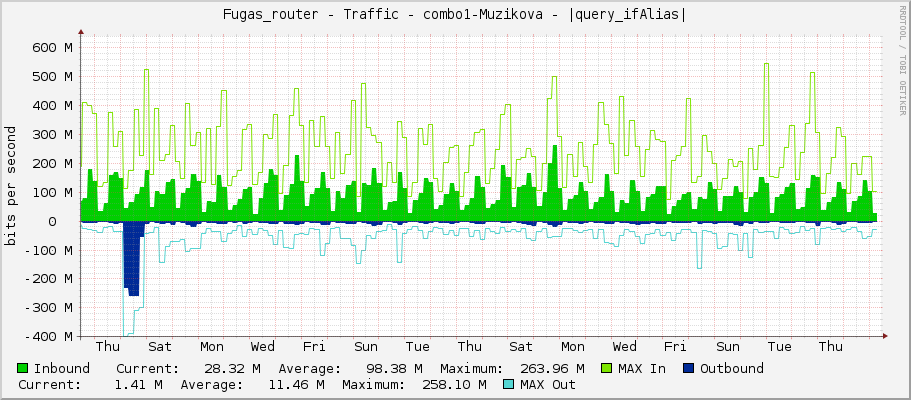Image resolution: width=911 pixels, height=400 pixels.
Task: Click the 'MAX In' legend label
Action: (642, 368)
